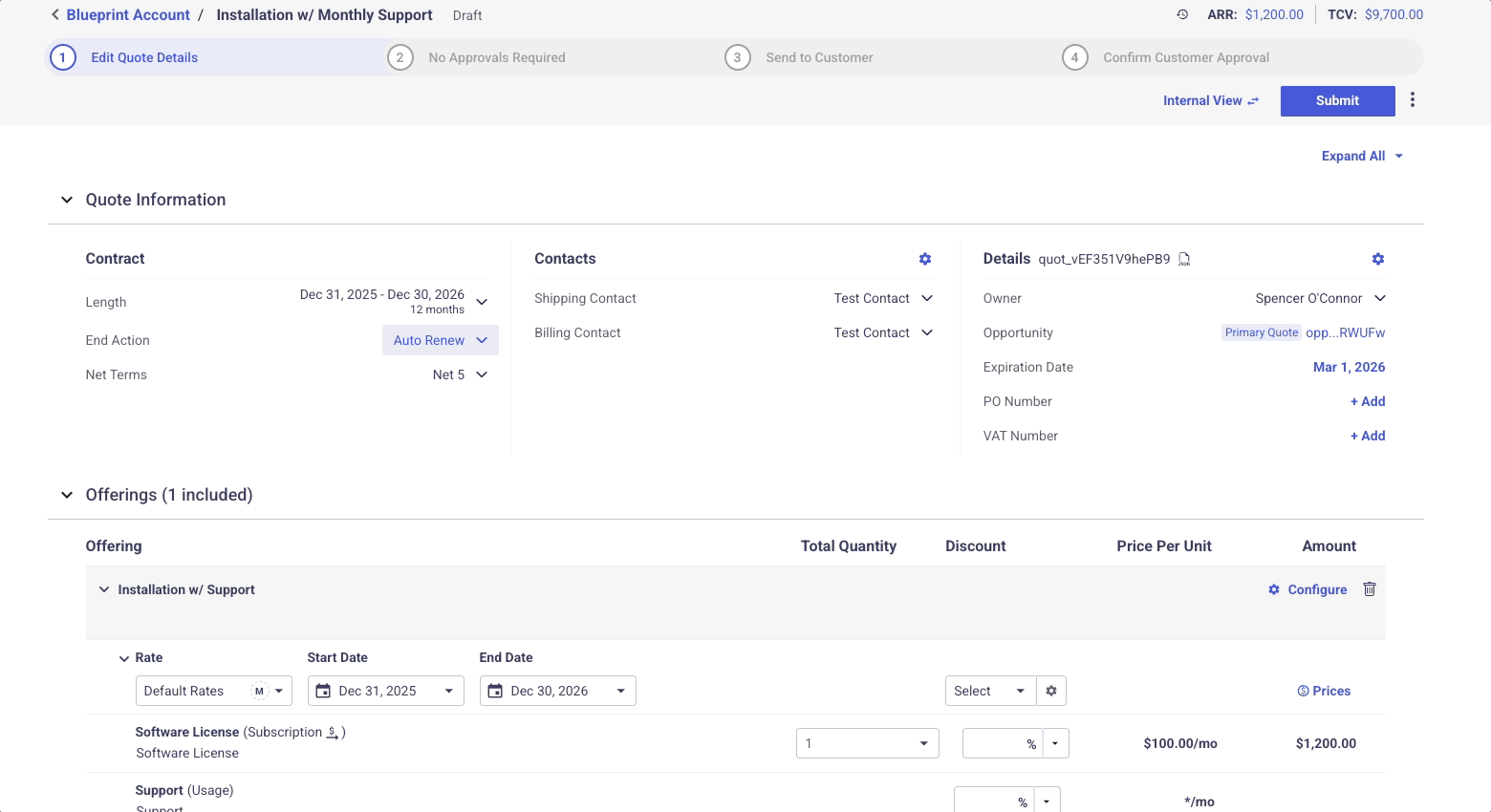The height and width of the screenshot is (812, 1491).
Task: Click the End Date calendar icon
Action: 495,691
